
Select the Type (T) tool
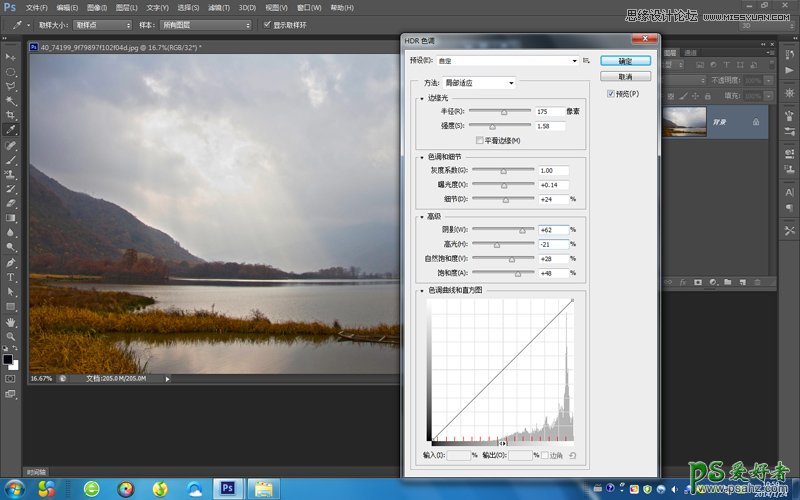[11, 277]
